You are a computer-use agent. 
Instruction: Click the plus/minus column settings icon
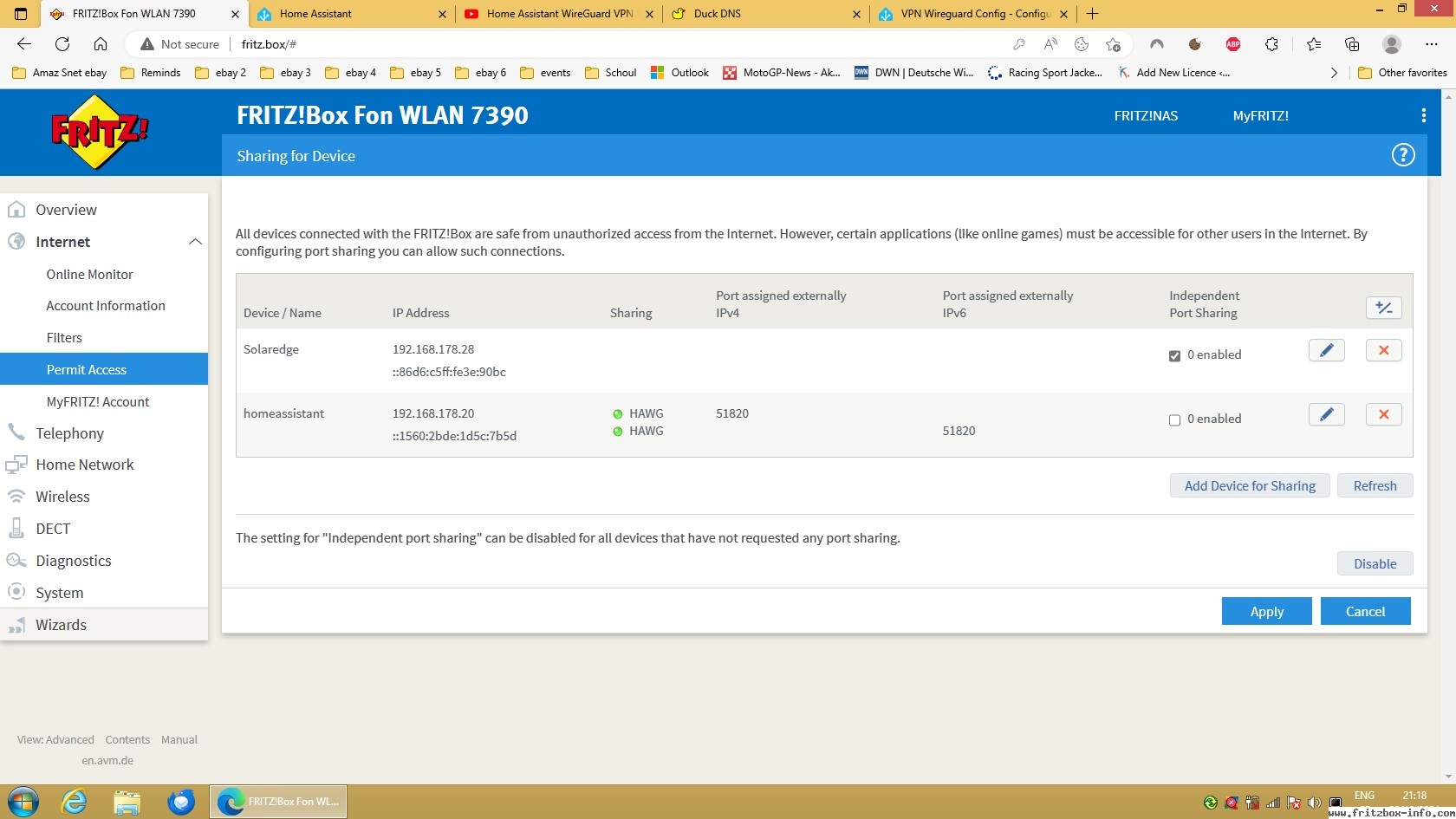pyautogui.click(x=1383, y=308)
